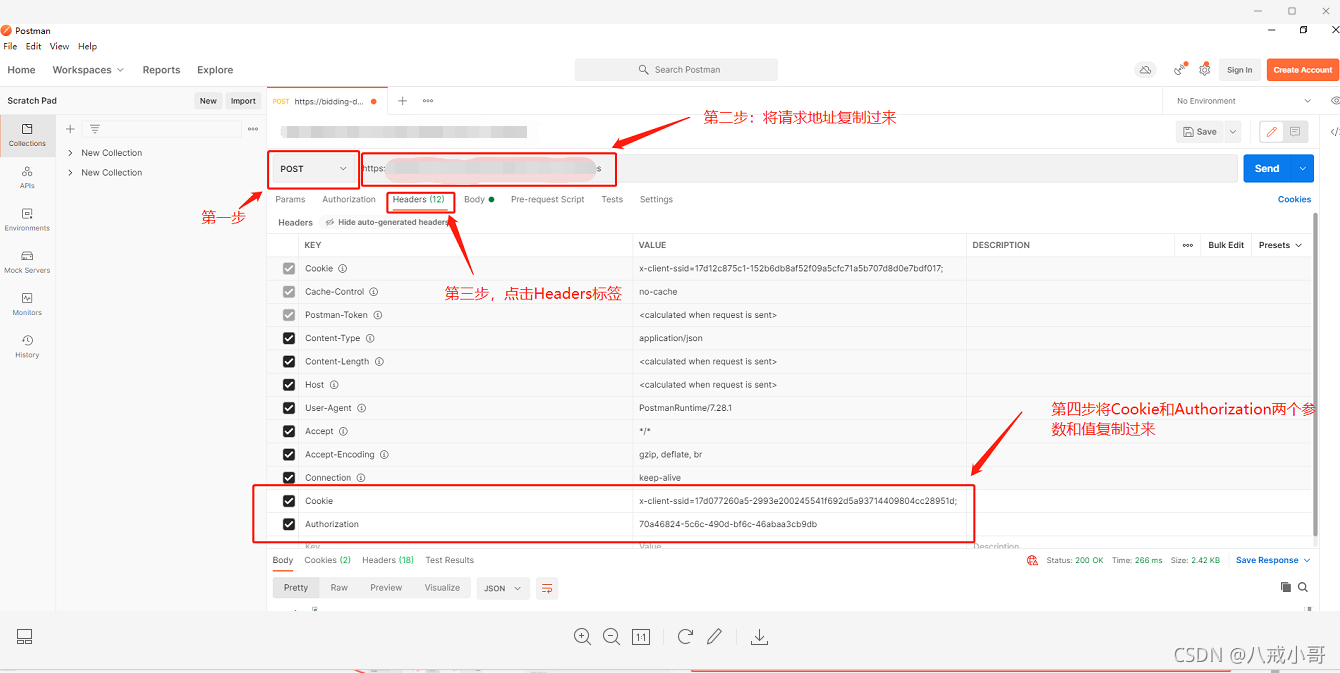
Task: Click the Search Postman field
Action: pos(676,70)
